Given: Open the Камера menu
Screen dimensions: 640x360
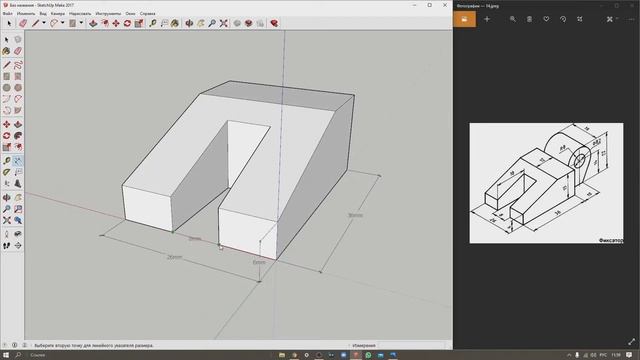Looking at the screenshot, I should coord(58,13).
